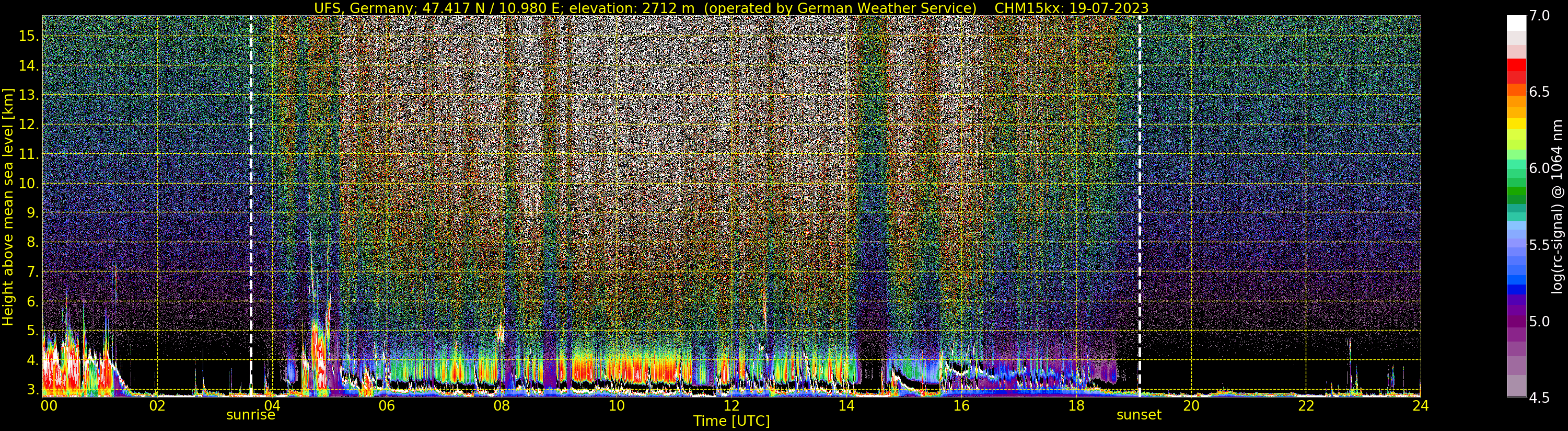The image size is (1568, 431).
Task: Click the height axis tick '5.'
Action: 33,331
